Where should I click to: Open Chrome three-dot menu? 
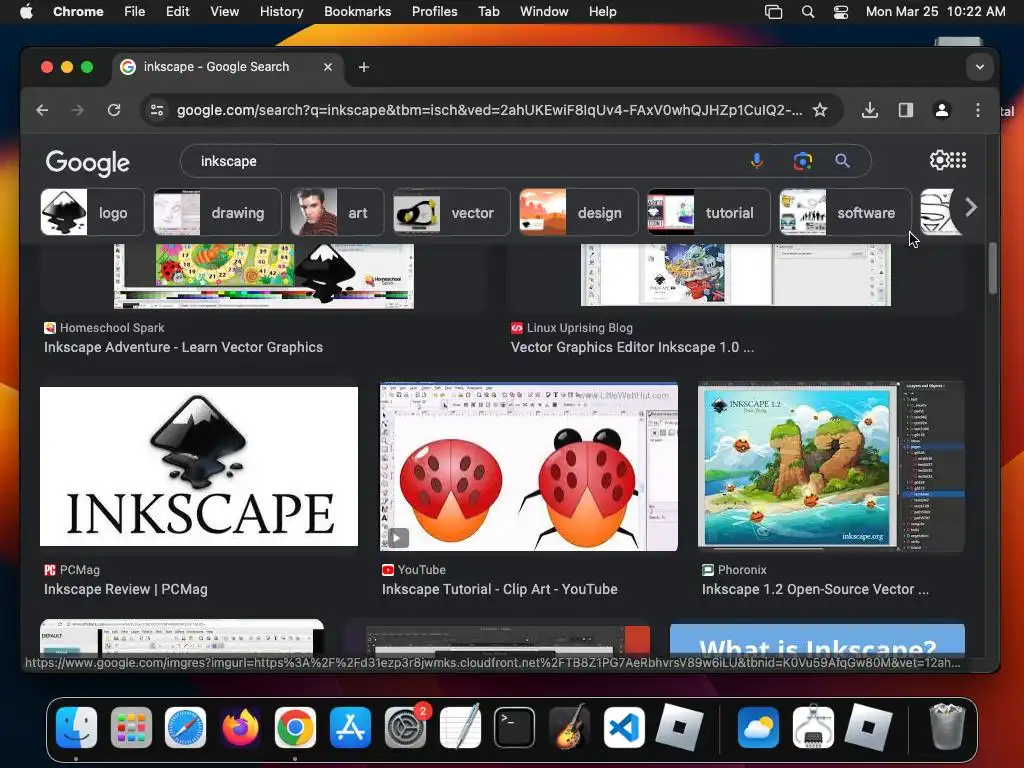(978, 110)
